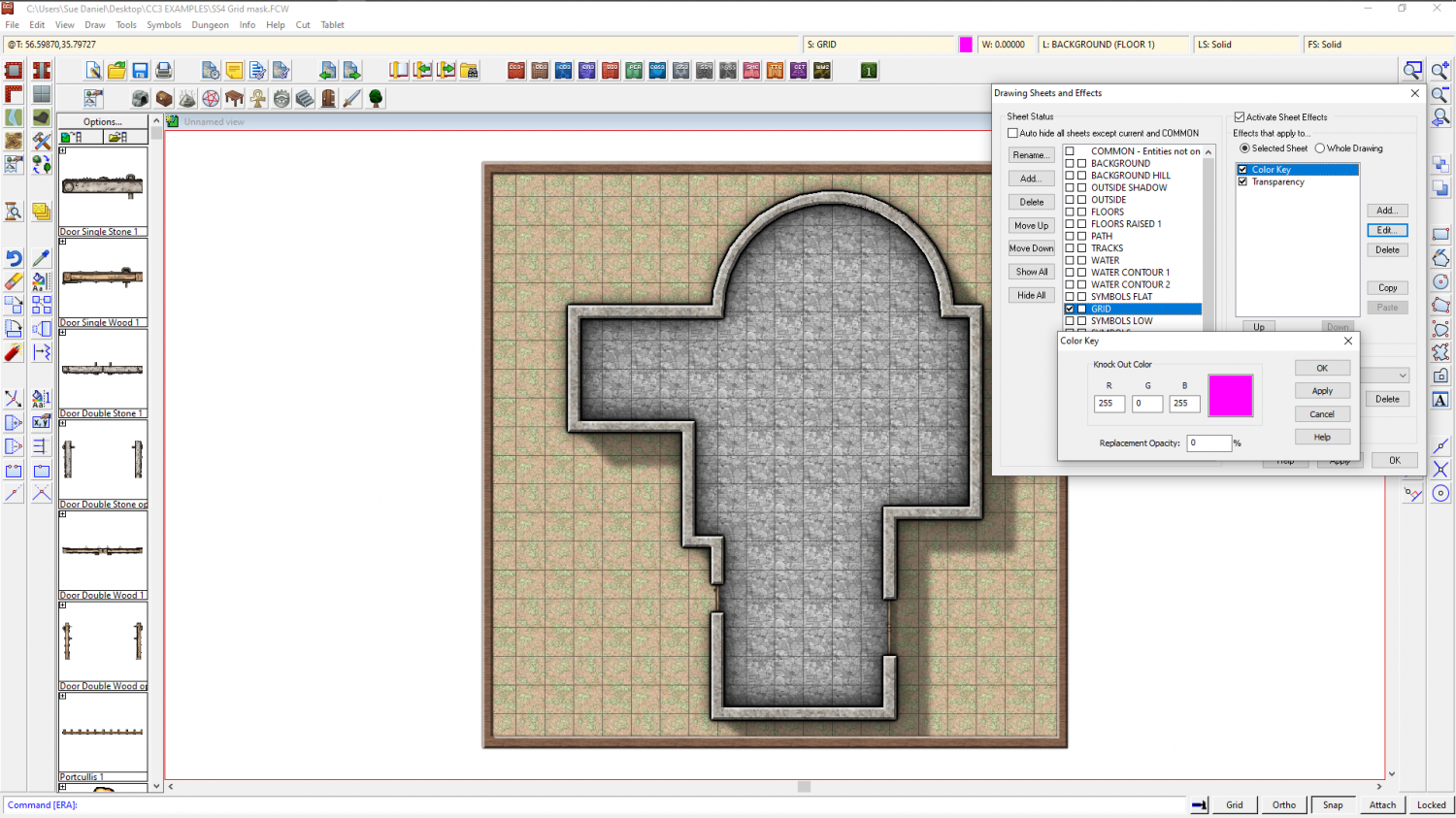Select the Erase tool icon
Image resolution: width=1456 pixels, height=818 pixels.
14,281
